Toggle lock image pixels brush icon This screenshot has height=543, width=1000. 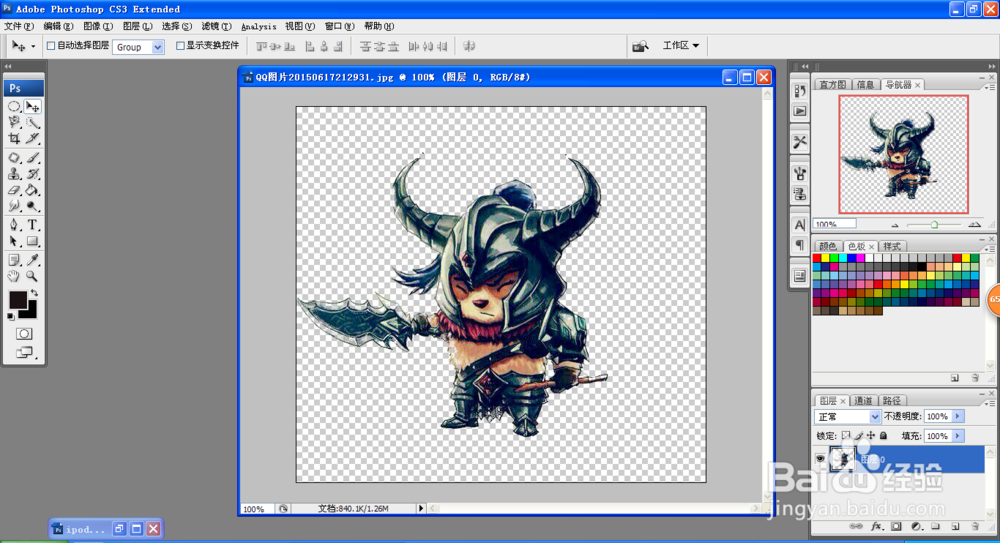point(858,436)
